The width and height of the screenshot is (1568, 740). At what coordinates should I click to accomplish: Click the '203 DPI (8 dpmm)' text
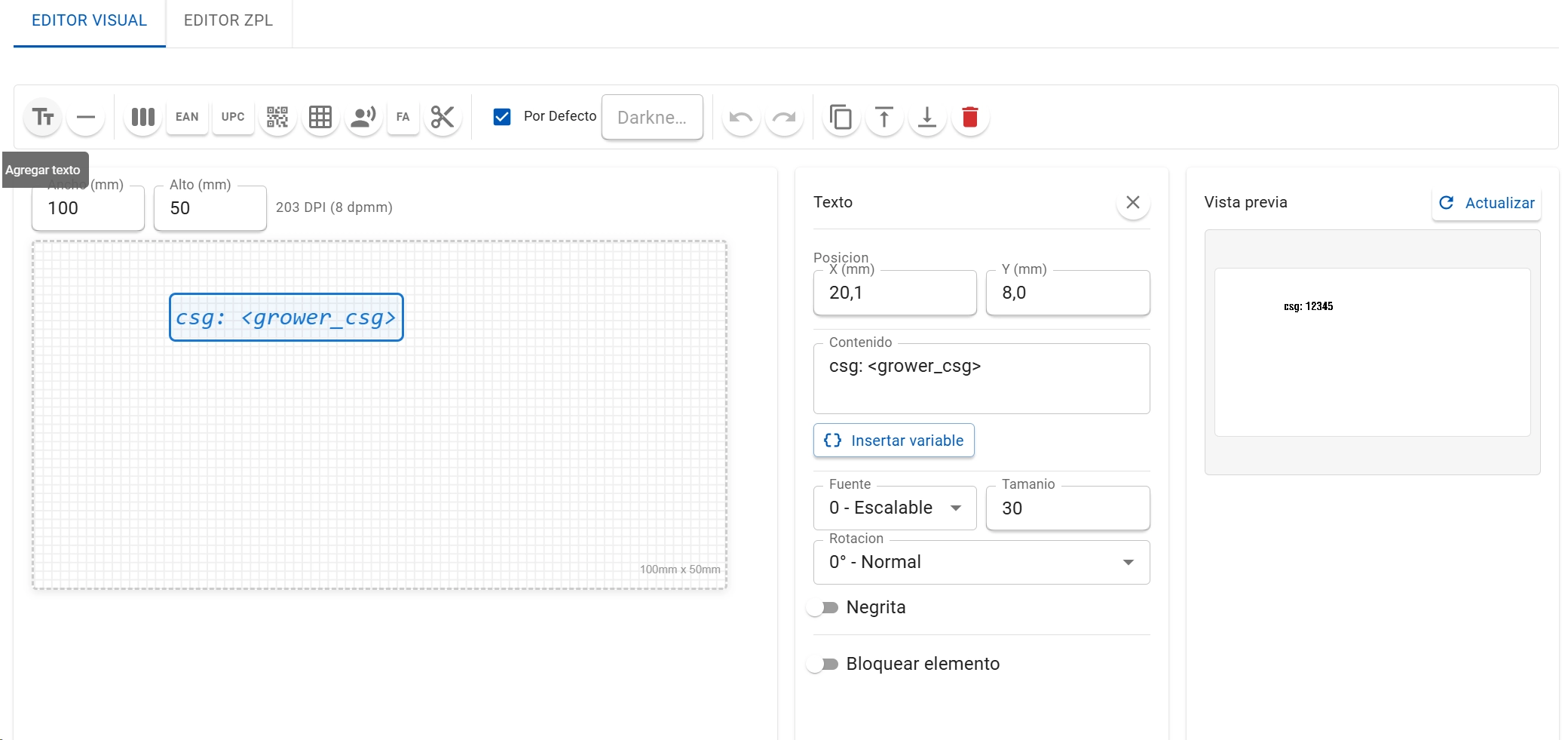click(334, 207)
